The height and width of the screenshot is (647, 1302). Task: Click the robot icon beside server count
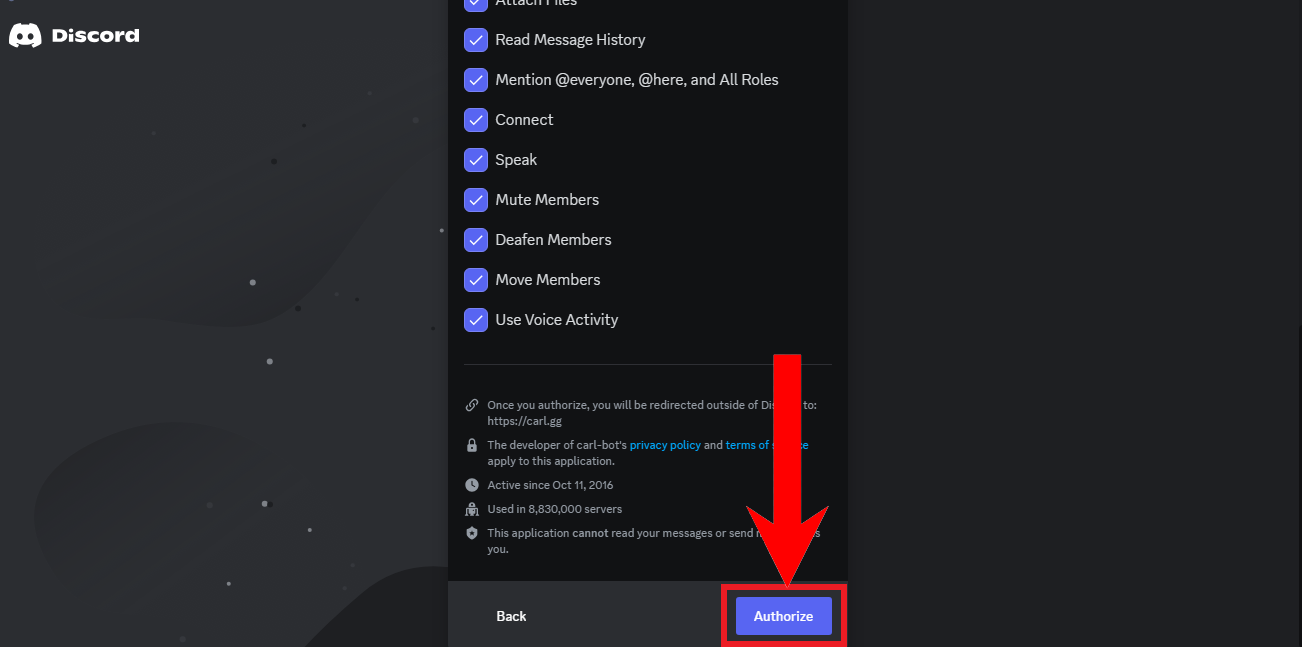472,509
